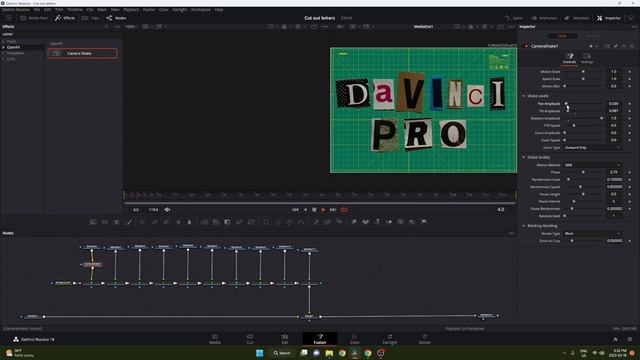
Task: Select the Tools category in Effects
Action: (x=11, y=41)
